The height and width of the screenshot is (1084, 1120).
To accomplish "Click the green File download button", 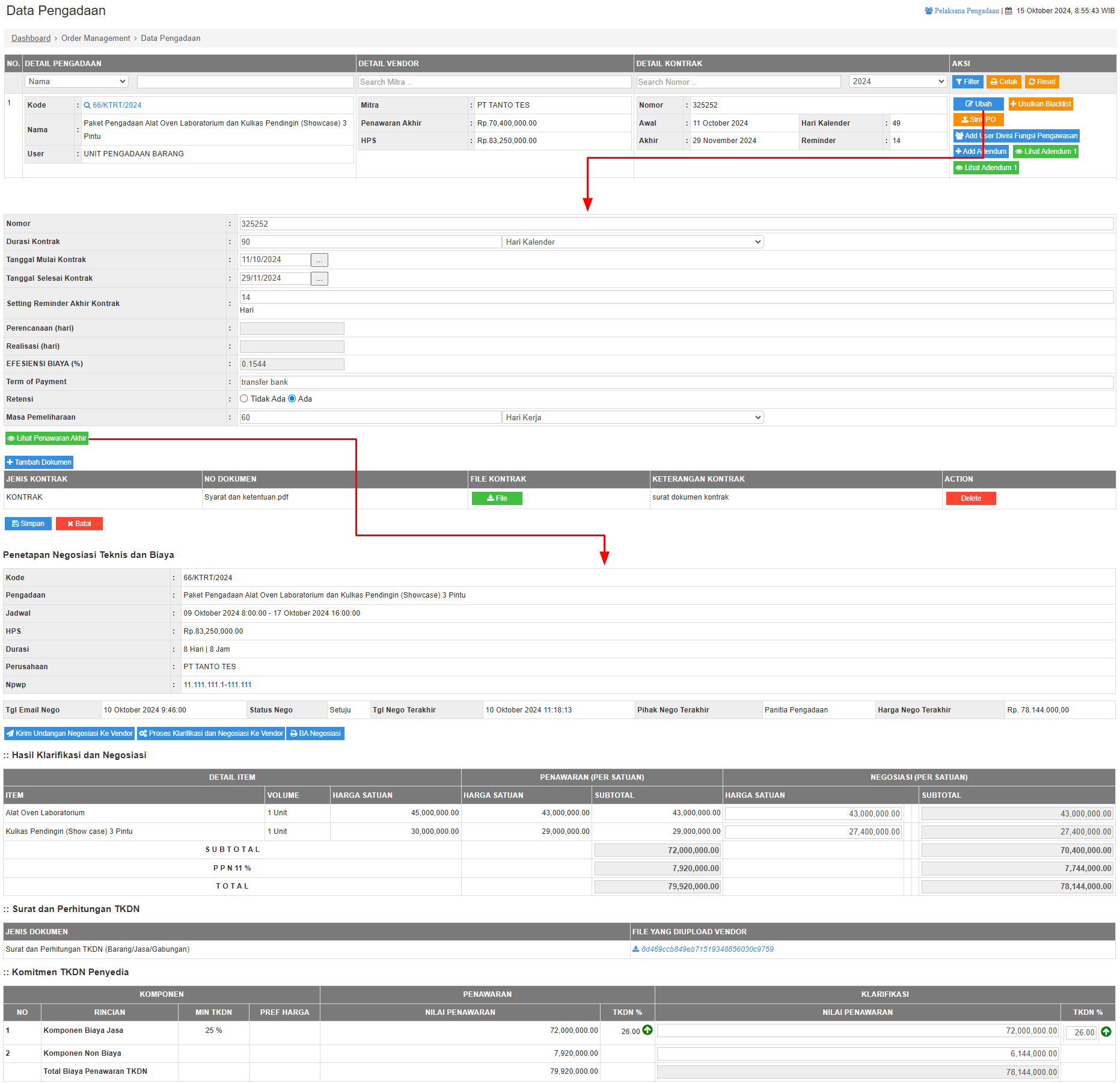I will coord(497,498).
